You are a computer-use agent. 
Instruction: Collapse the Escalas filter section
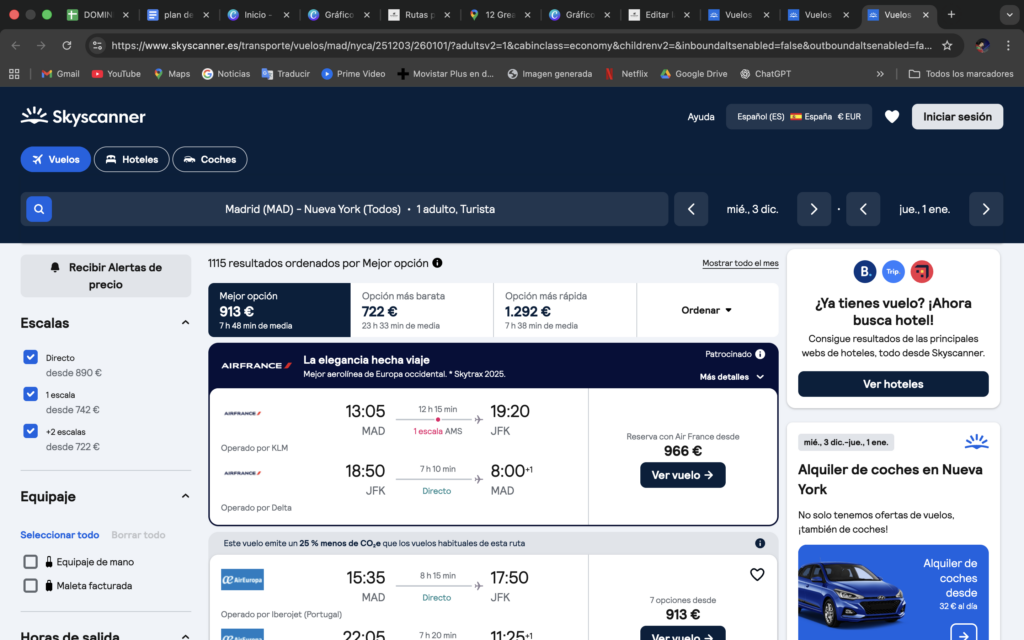(185, 323)
